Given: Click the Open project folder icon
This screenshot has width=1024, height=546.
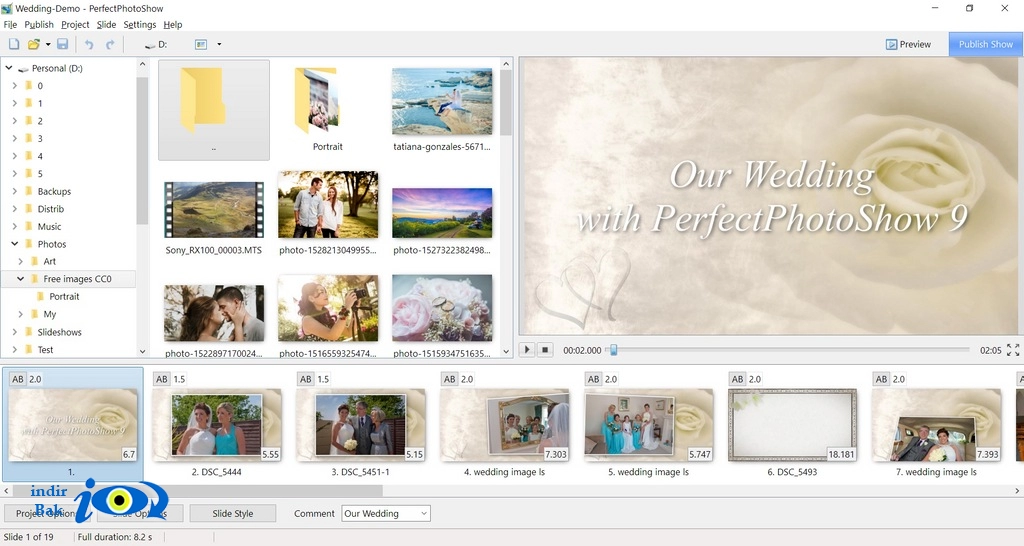Looking at the screenshot, I should point(33,44).
